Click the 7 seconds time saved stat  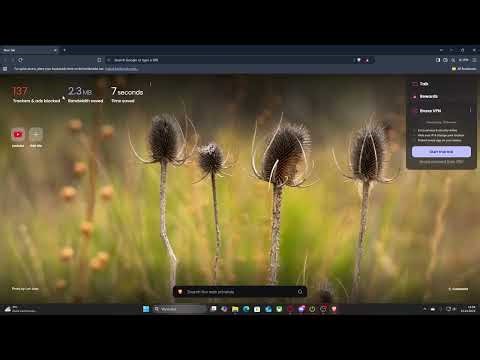coord(127,95)
